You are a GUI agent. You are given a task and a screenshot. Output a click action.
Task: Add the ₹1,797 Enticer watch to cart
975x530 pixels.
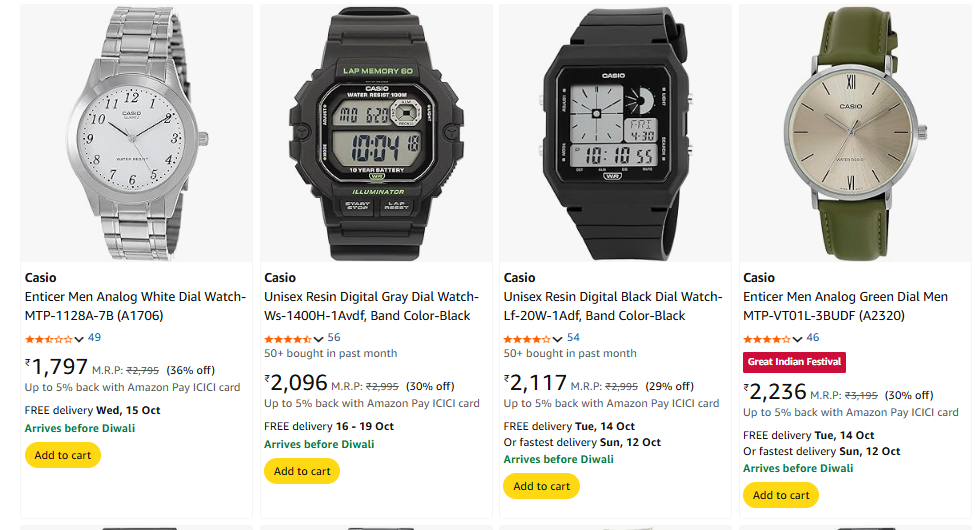63,455
